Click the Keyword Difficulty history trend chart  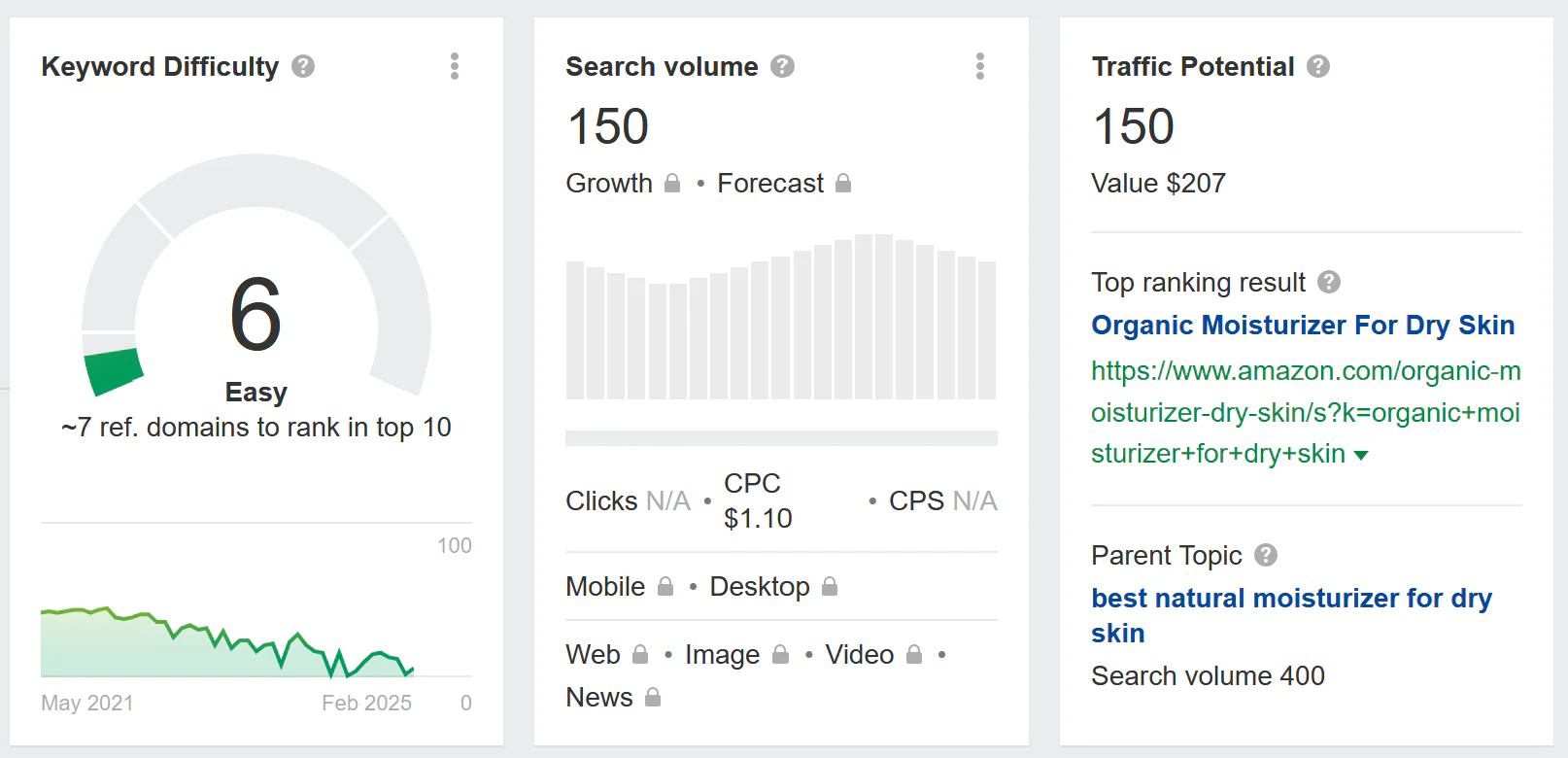pos(228,641)
